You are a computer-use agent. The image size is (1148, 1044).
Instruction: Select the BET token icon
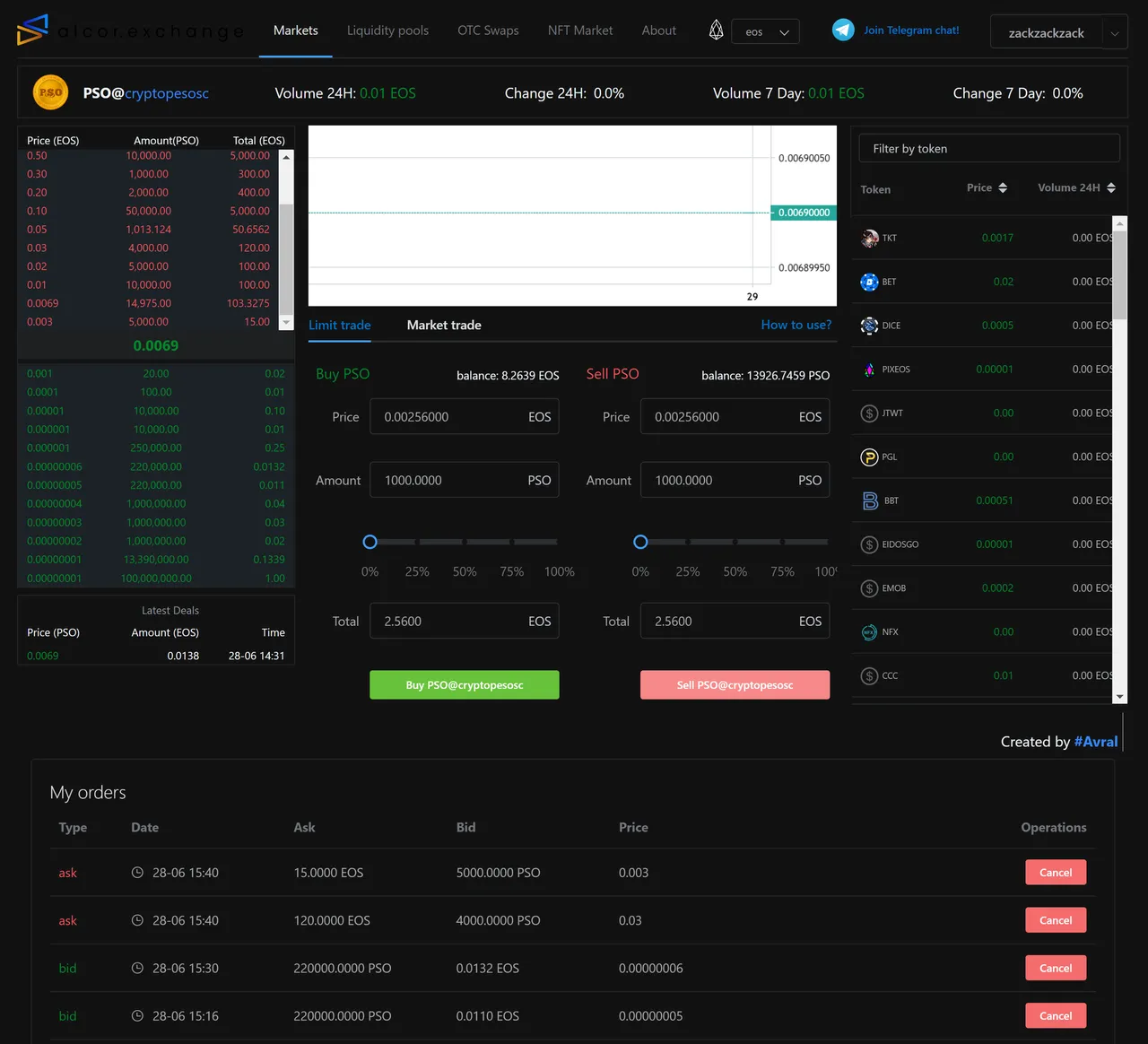(x=869, y=282)
